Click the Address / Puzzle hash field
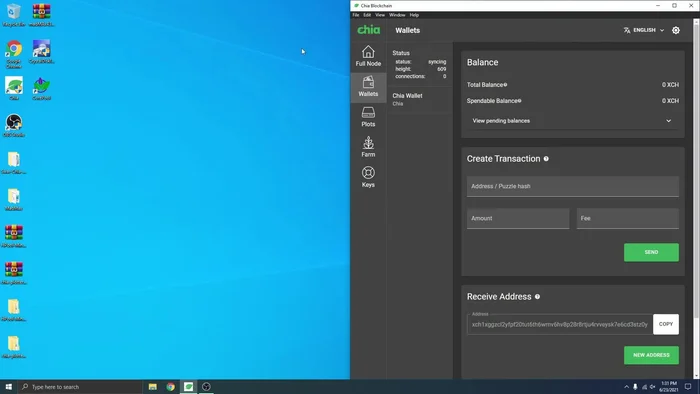 573,187
